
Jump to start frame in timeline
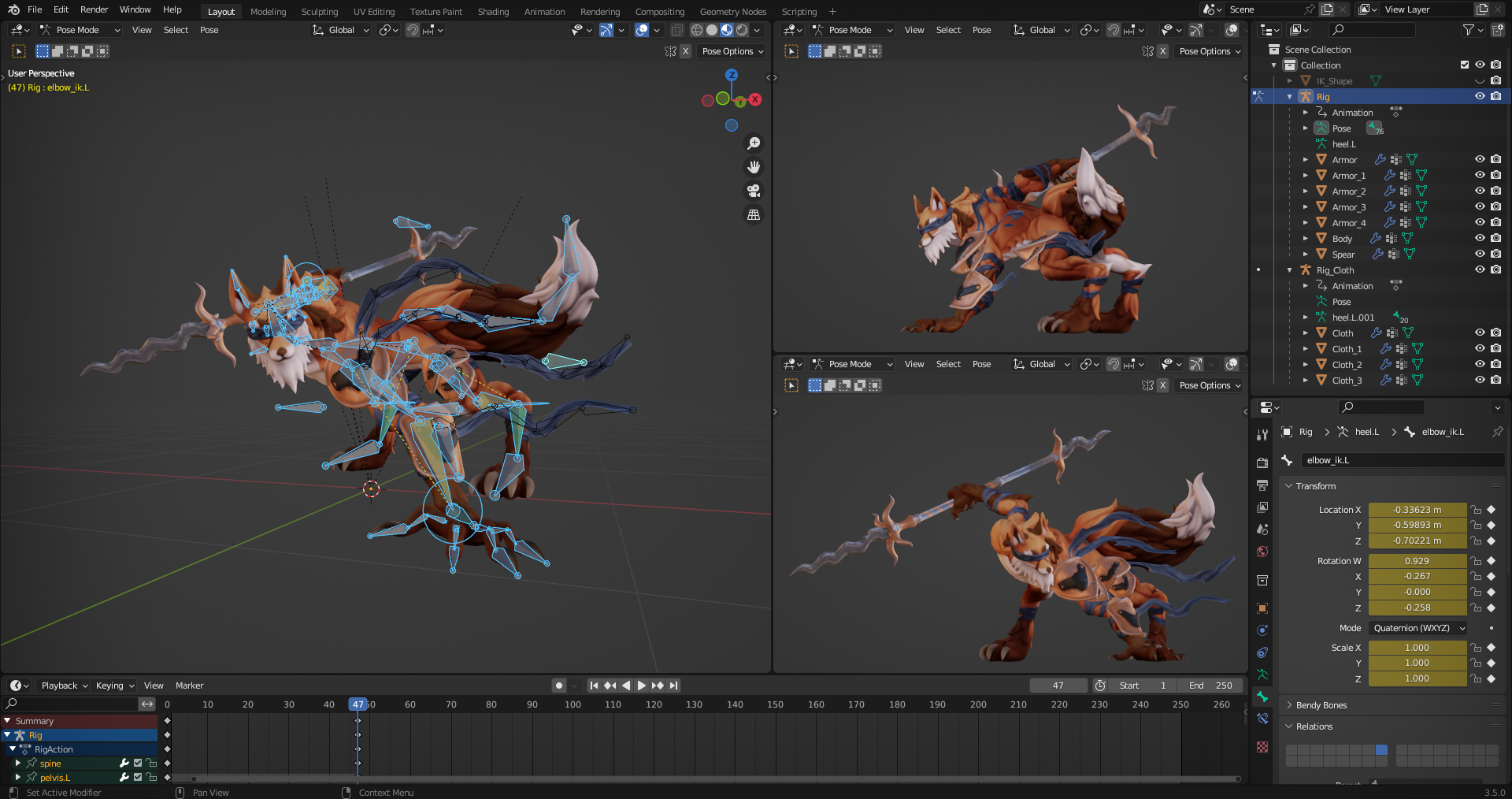[595, 686]
